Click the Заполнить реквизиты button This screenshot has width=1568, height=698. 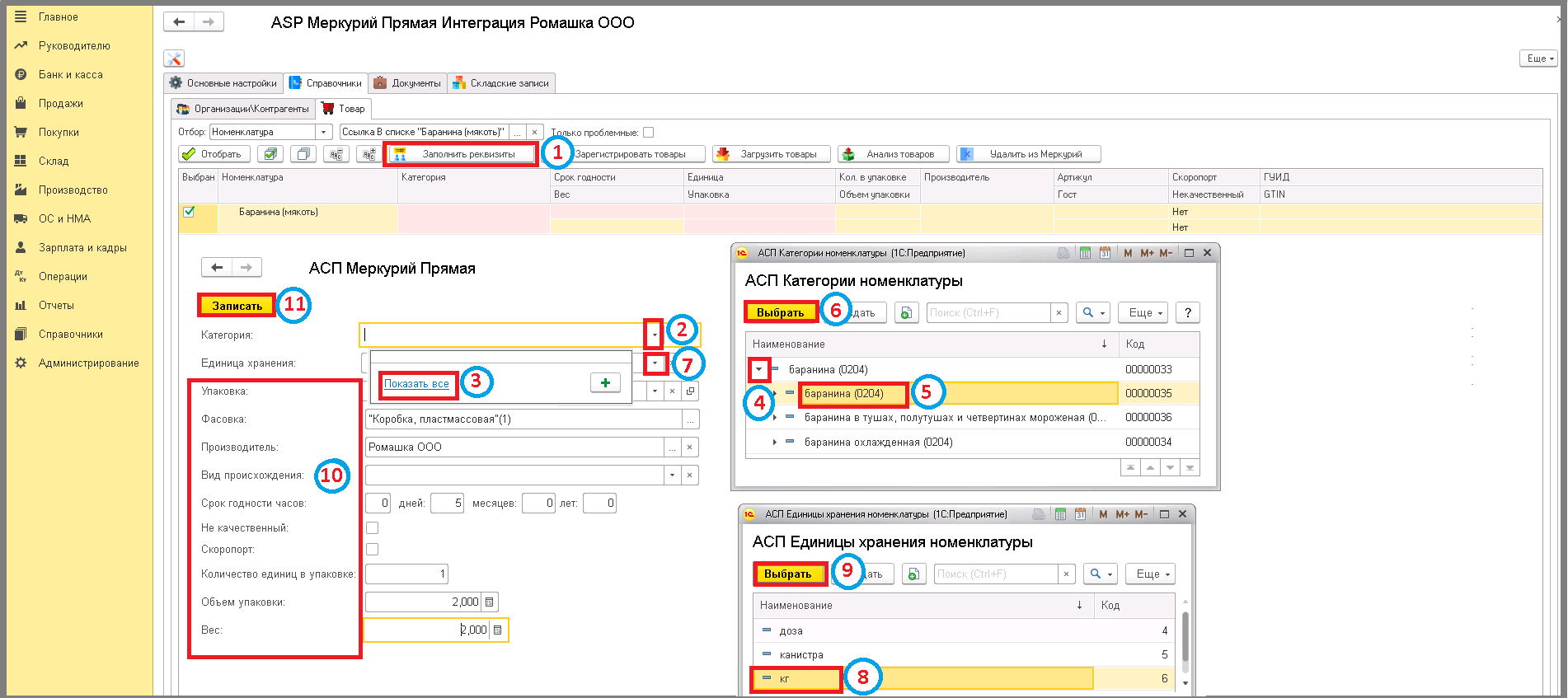(461, 154)
